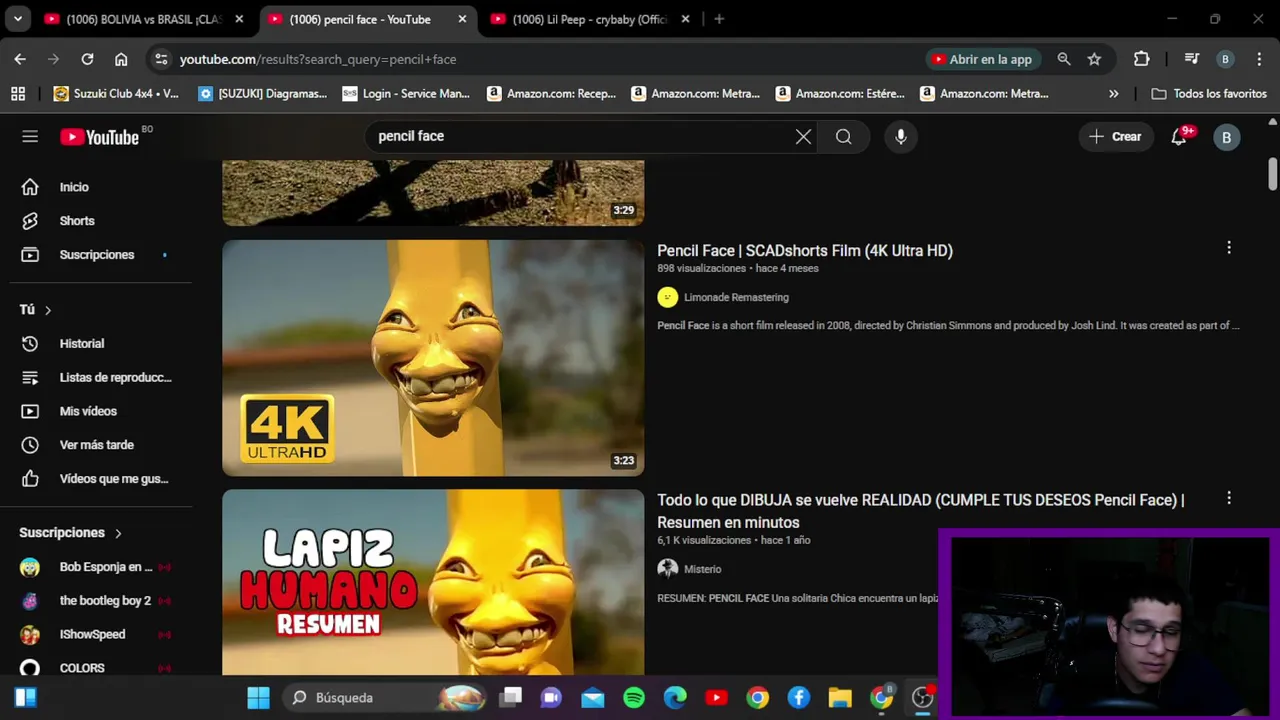Open Suzuki Club 4x4 bookmark

116,93
